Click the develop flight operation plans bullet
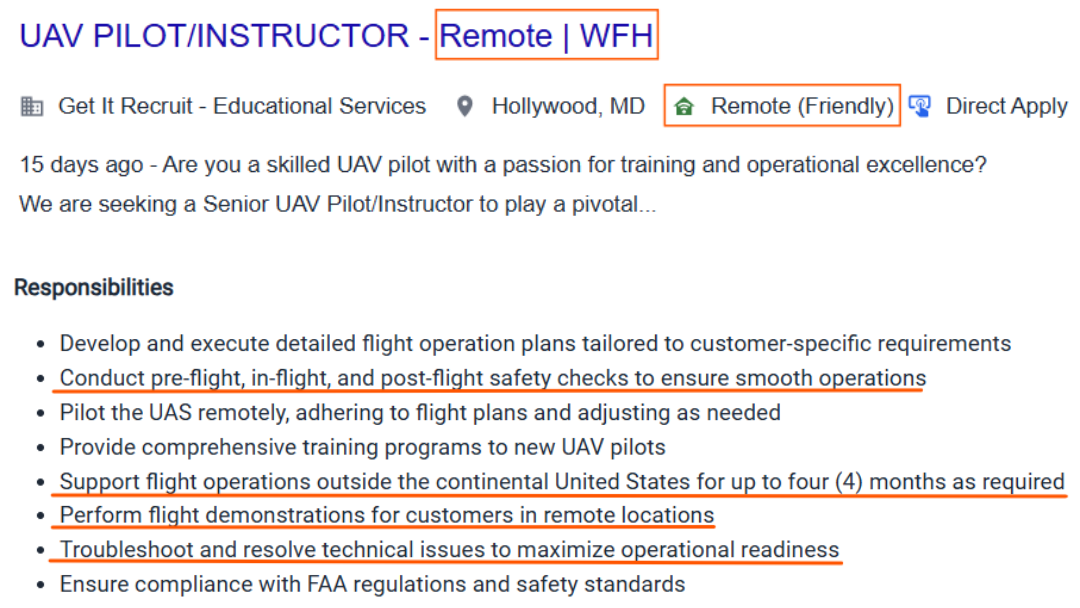The height and width of the screenshot is (608, 1080). pos(535,344)
